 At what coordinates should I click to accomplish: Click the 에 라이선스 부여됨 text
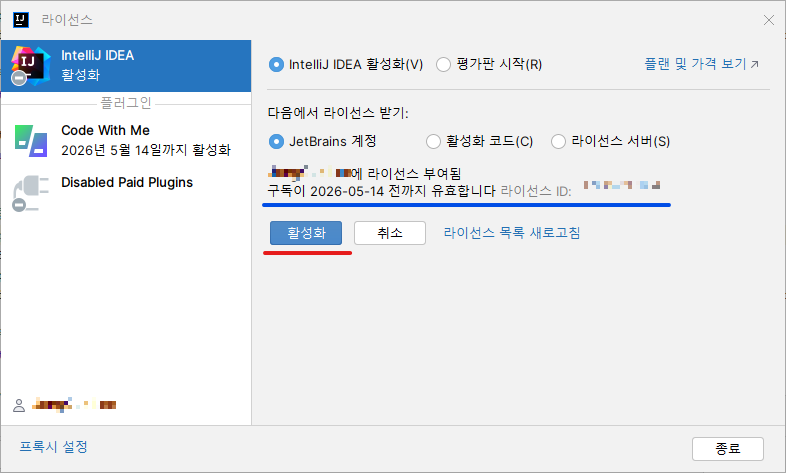click(406, 173)
